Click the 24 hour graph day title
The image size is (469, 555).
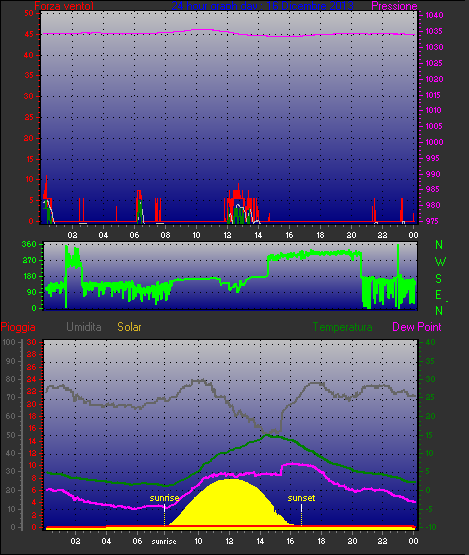click(263, 6)
